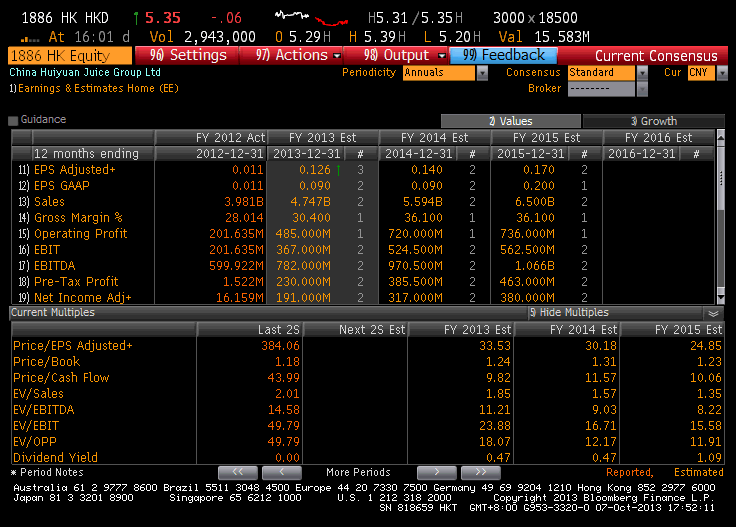The height and width of the screenshot is (527, 736).
Task: Click the Dividend Yield multiples row
Action: [x=368, y=457]
